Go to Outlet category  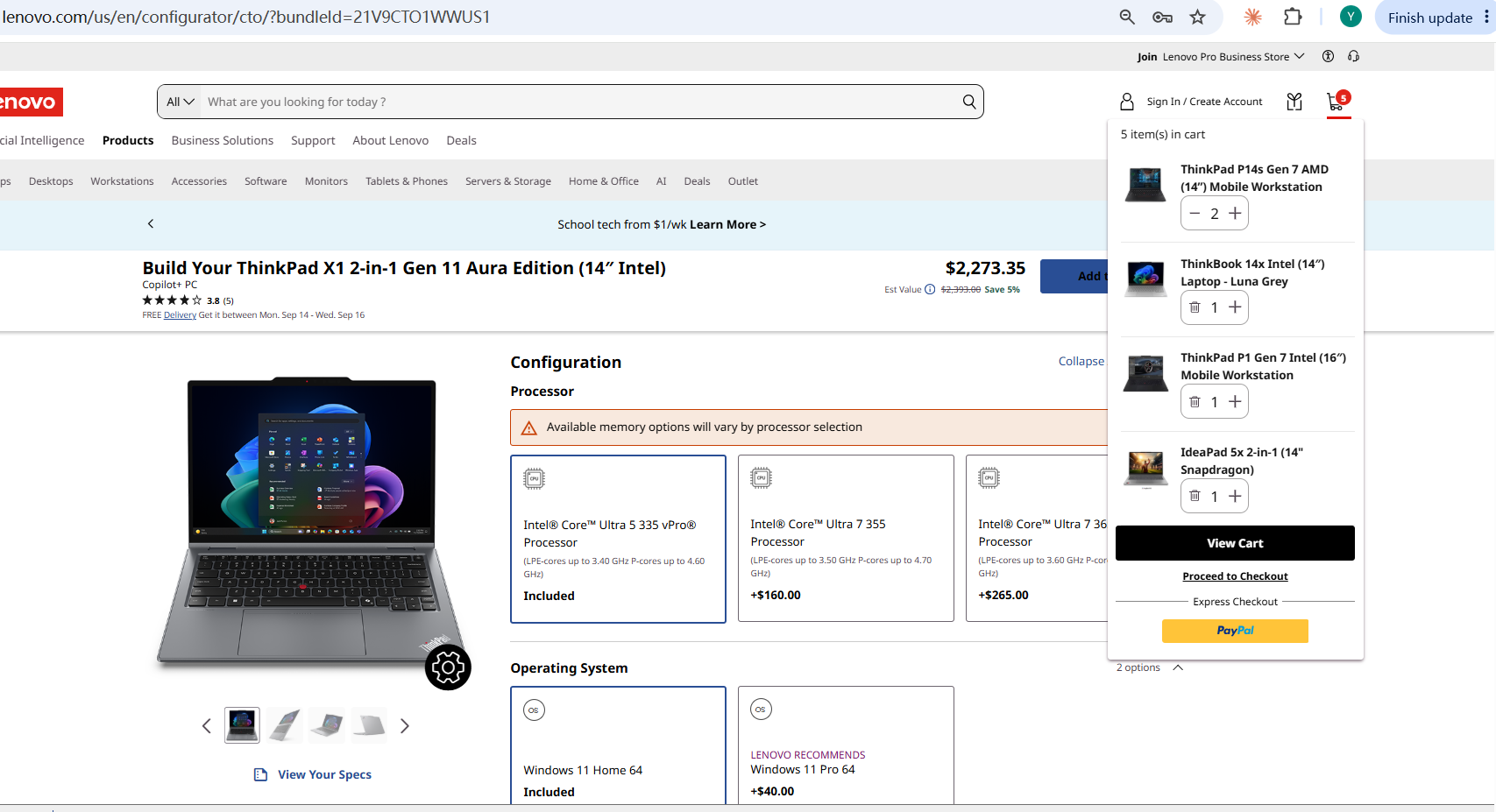click(743, 181)
